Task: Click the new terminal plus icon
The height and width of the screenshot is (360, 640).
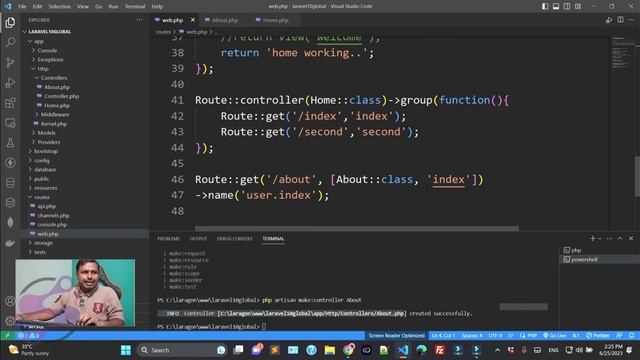Action: pyautogui.click(x=592, y=238)
